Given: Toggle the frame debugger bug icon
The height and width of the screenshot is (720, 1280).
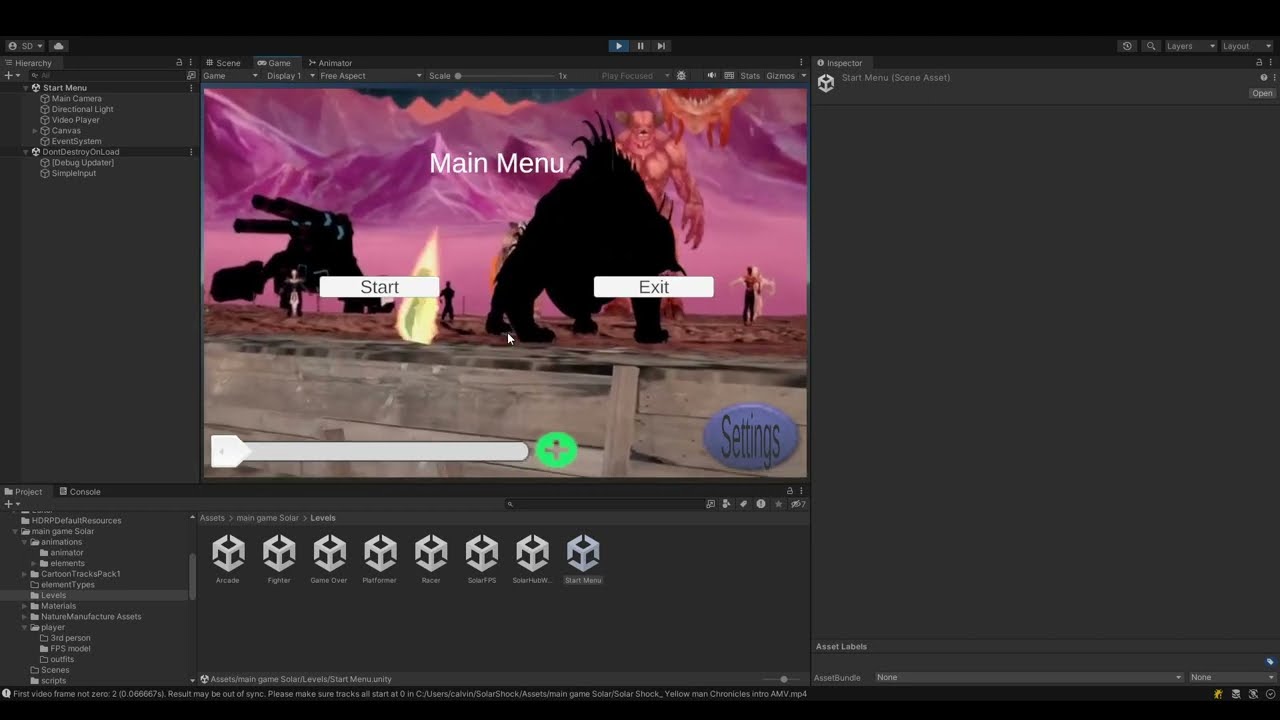Looking at the screenshot, I should click(x=682, y=76).
